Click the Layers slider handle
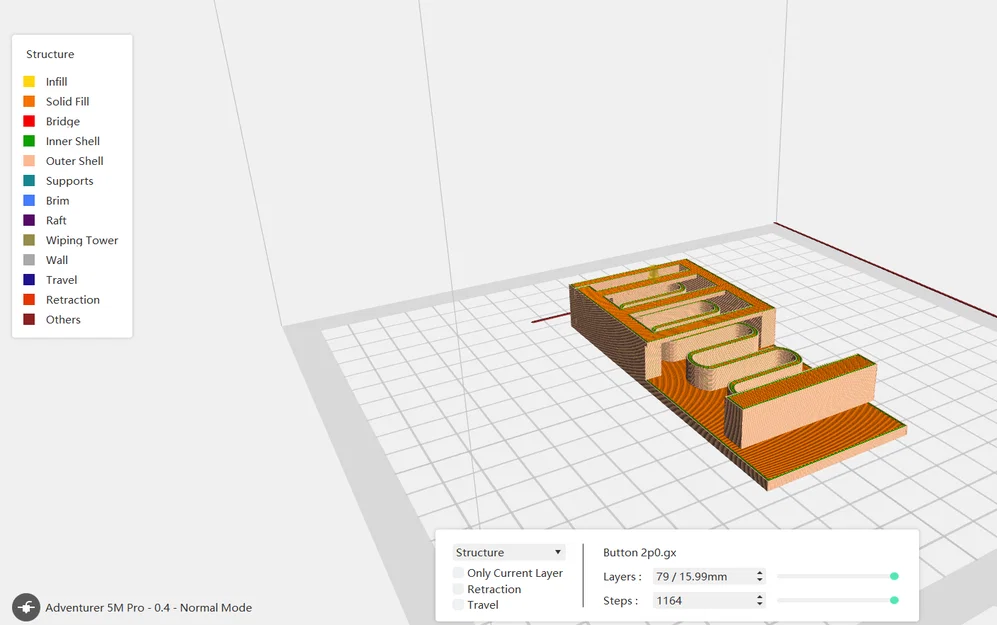Screen dimensions: 997x625 [894, 576]
